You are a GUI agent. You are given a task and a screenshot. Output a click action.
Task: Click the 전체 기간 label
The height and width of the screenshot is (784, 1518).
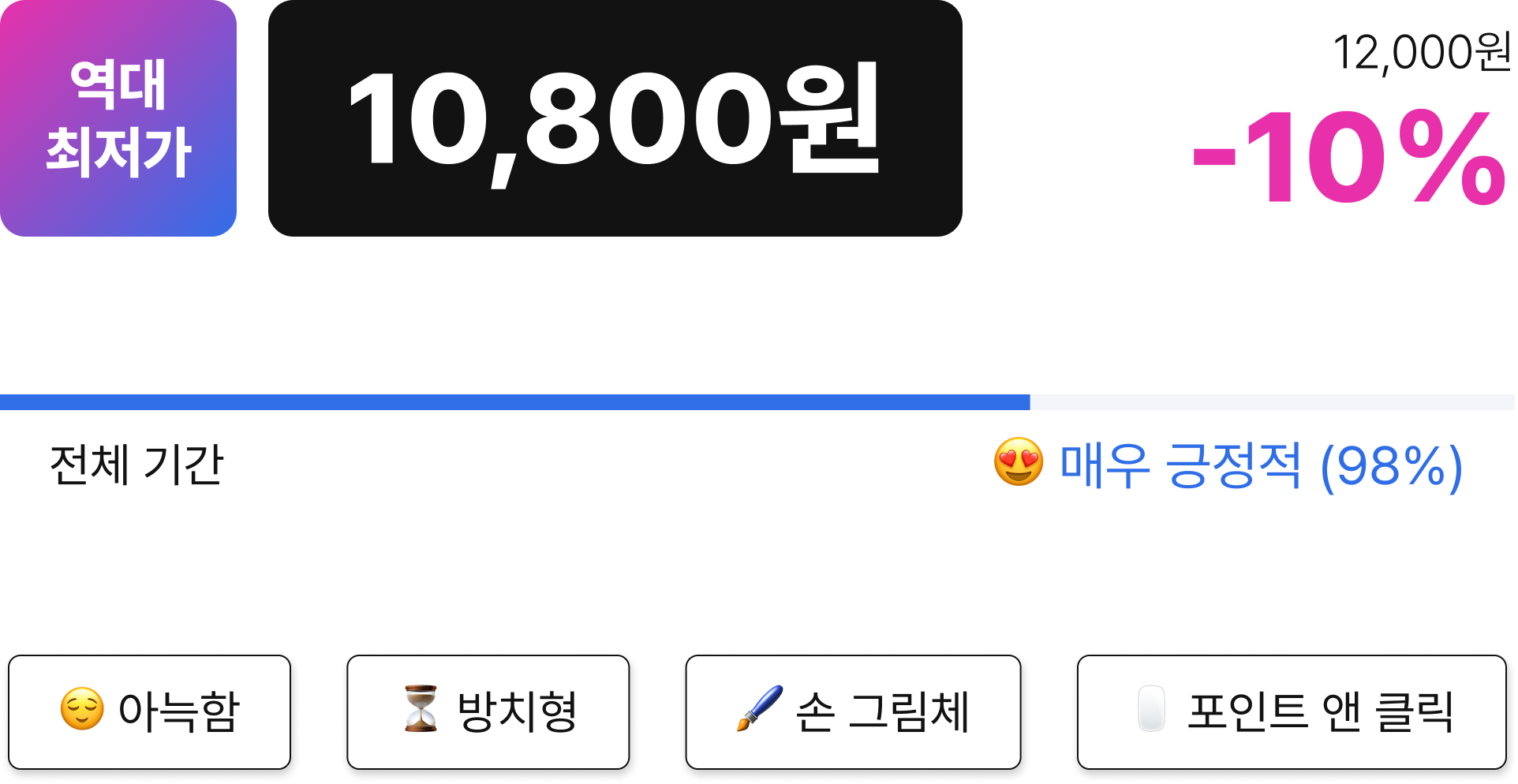(137, 465)
